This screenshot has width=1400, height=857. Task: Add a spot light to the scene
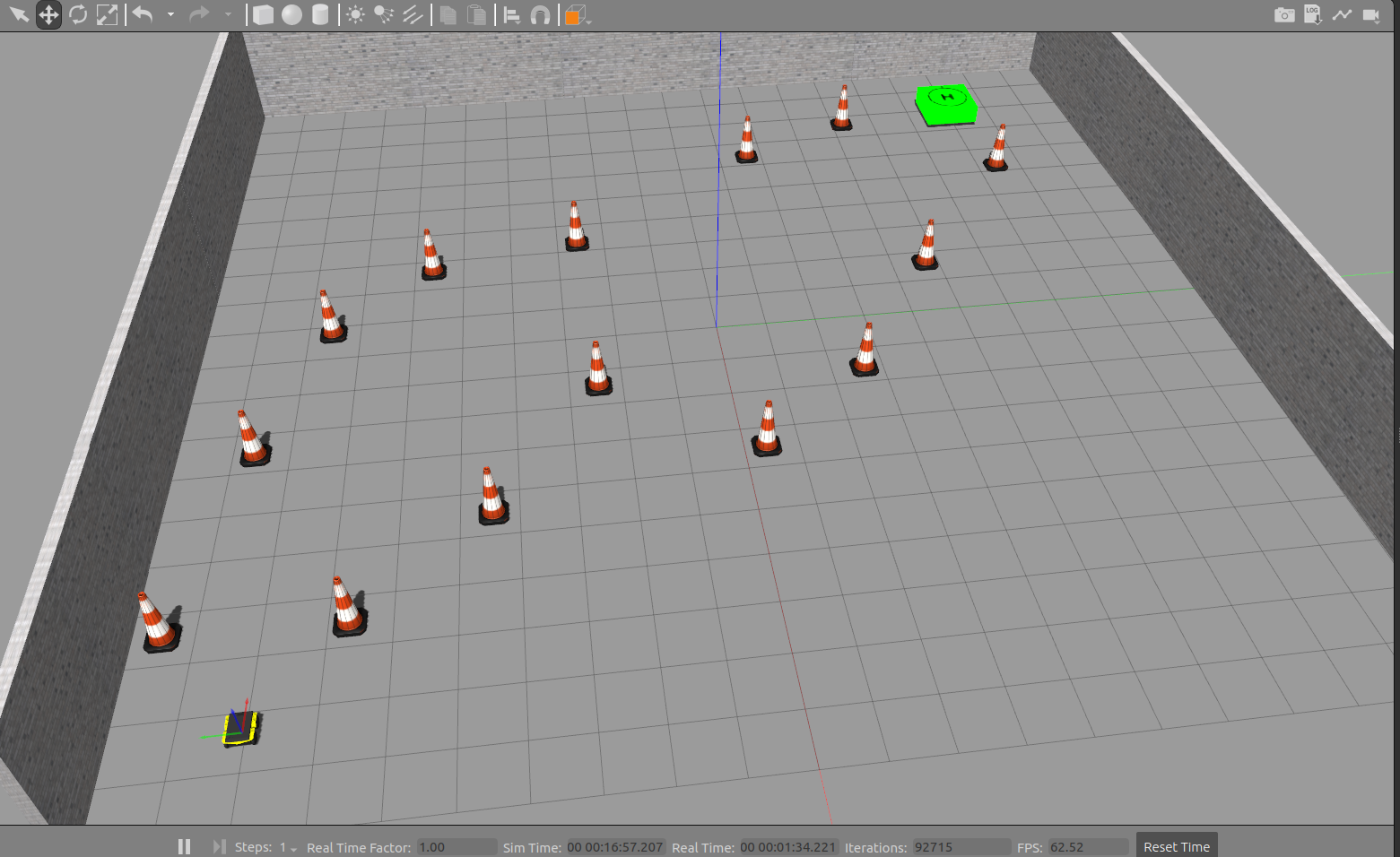(x=382, y=14)
